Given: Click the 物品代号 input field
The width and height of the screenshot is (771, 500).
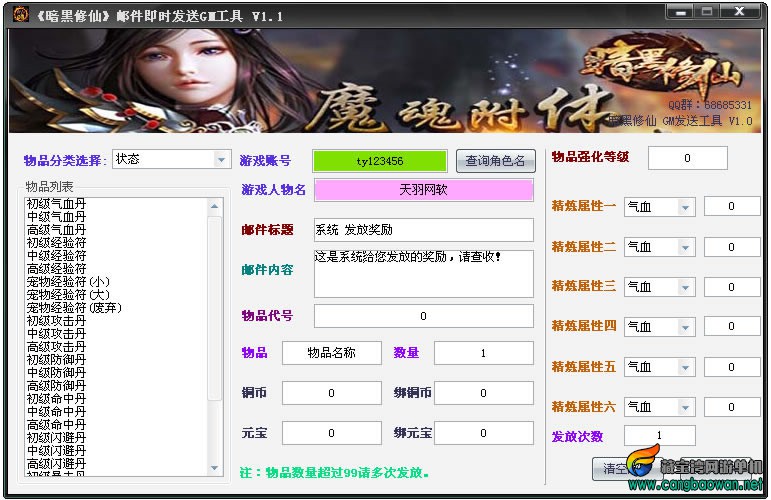Looking at the screenshot, I should click(423, 316).
